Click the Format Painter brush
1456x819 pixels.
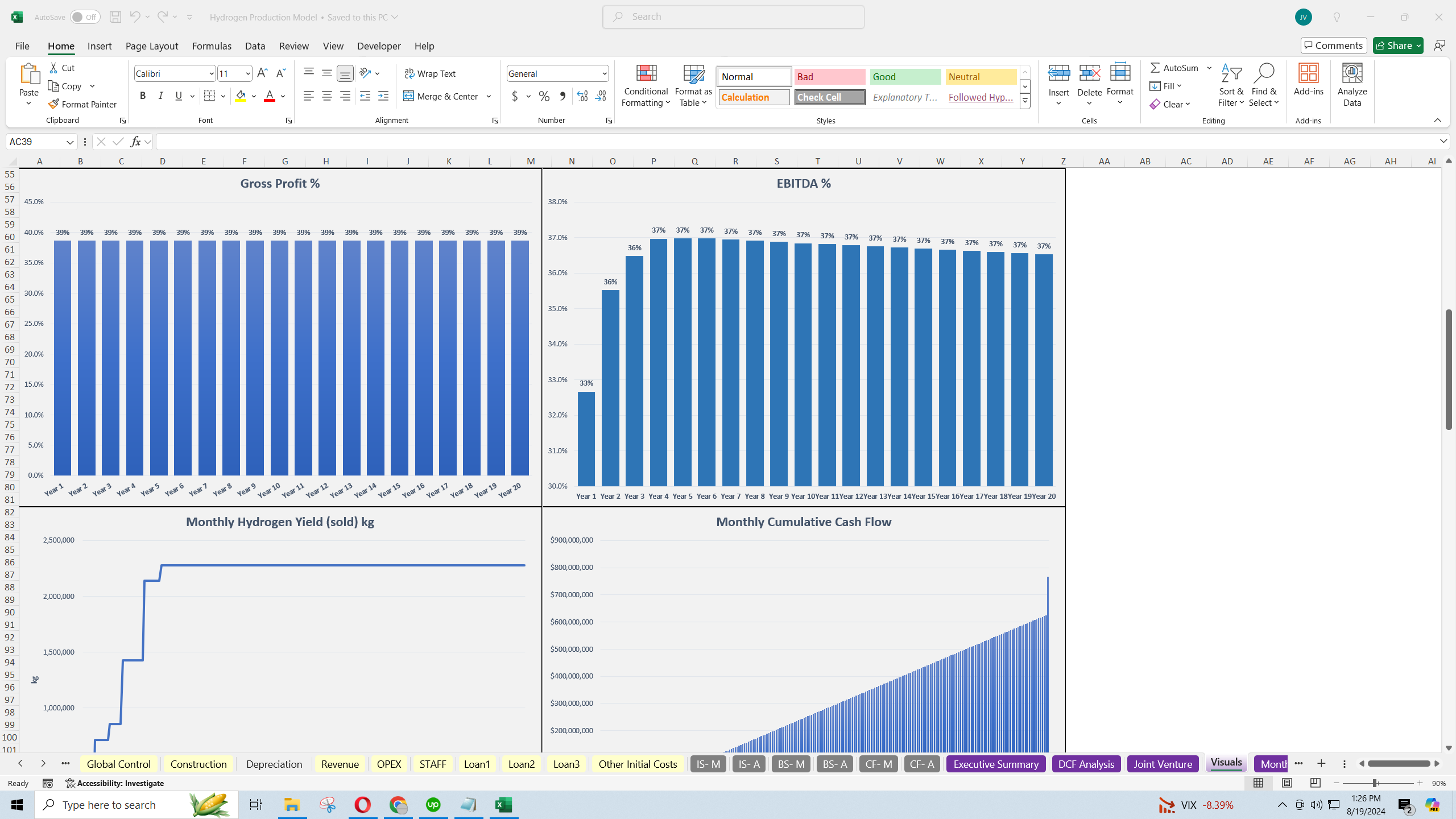click(x=82, y=104)
